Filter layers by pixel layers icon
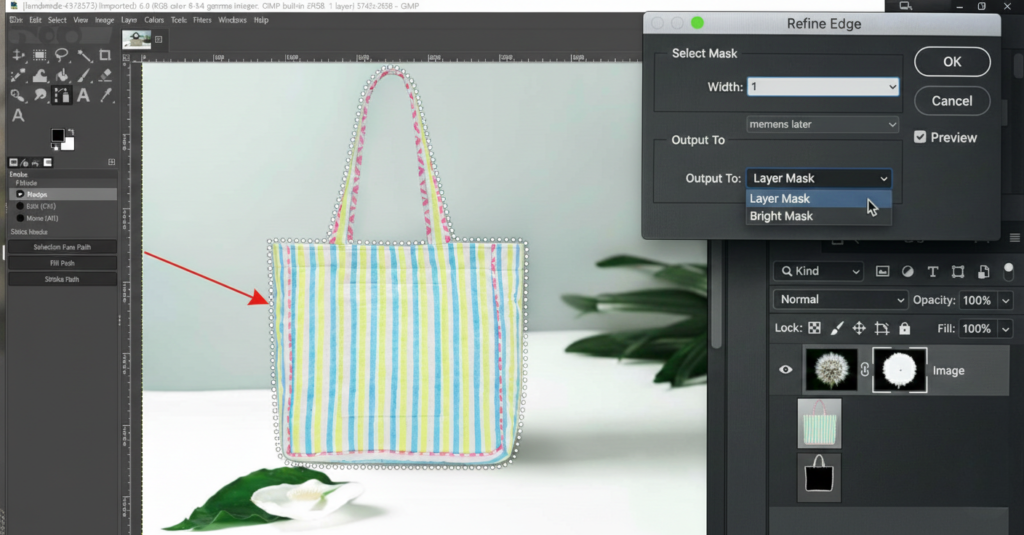 pos(882,271)
